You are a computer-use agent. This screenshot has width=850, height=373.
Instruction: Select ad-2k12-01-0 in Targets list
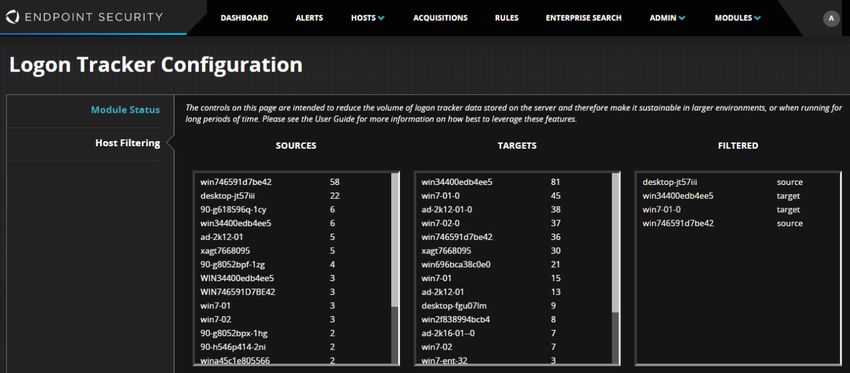(514, 209)
